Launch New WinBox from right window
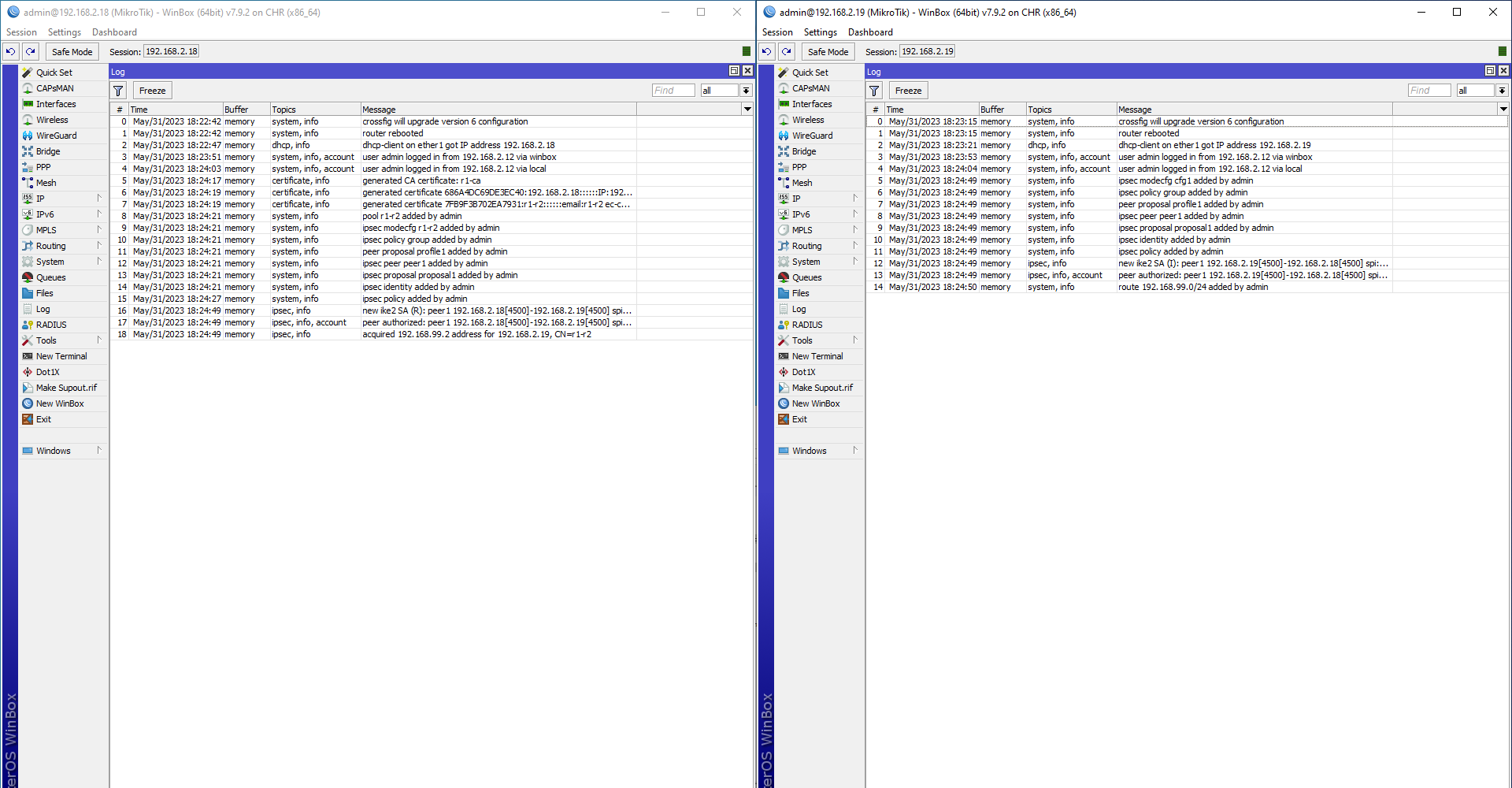 816,403
